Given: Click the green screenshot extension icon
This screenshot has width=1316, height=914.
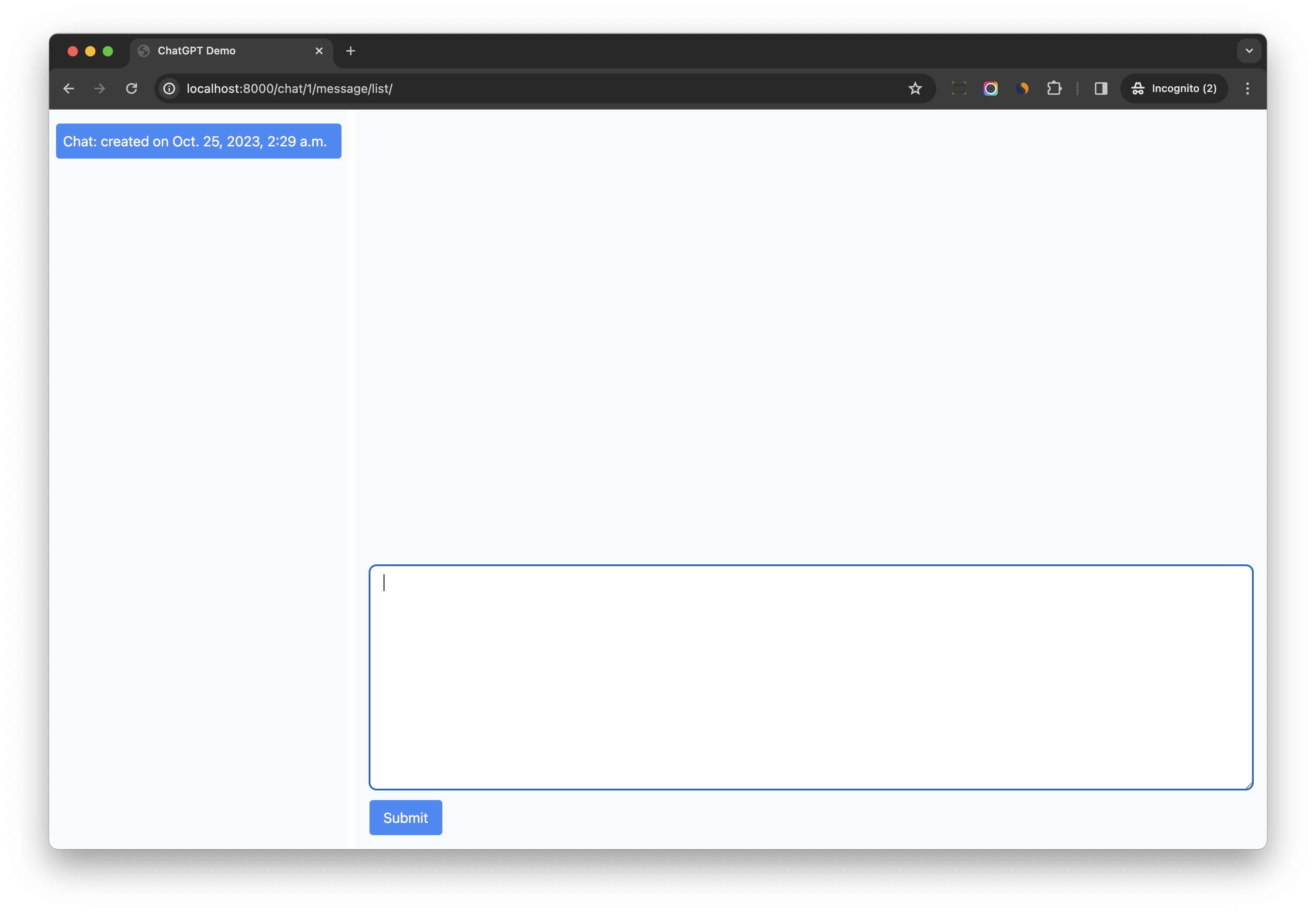Looking at the screenshot, I should 958,89.
